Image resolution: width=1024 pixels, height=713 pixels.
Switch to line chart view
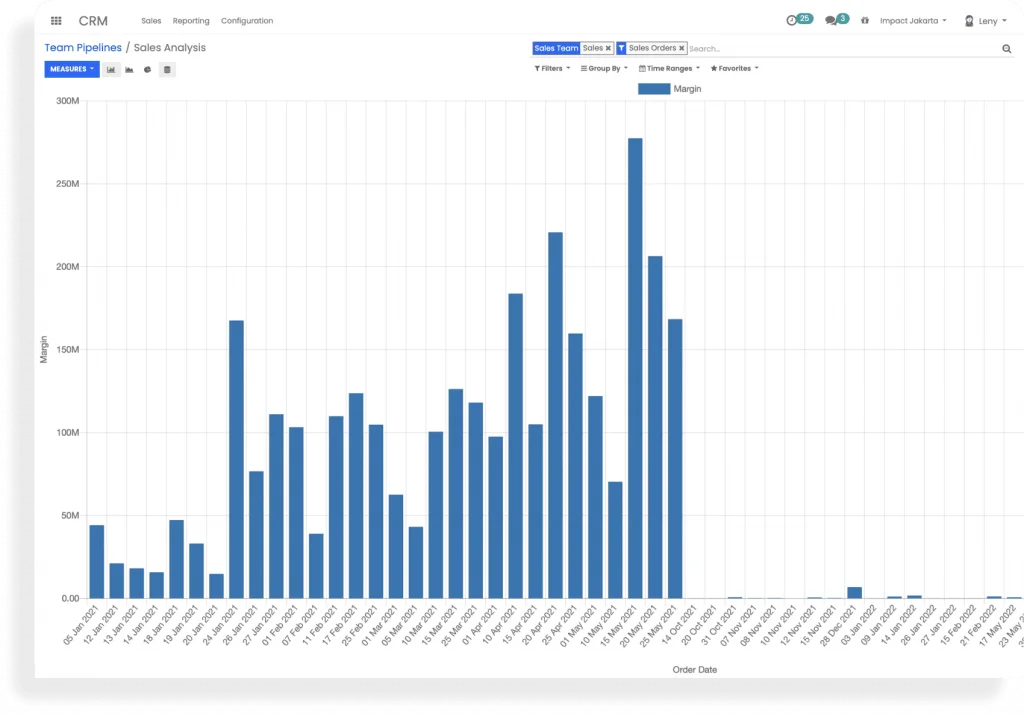click(x=129, y=70)
